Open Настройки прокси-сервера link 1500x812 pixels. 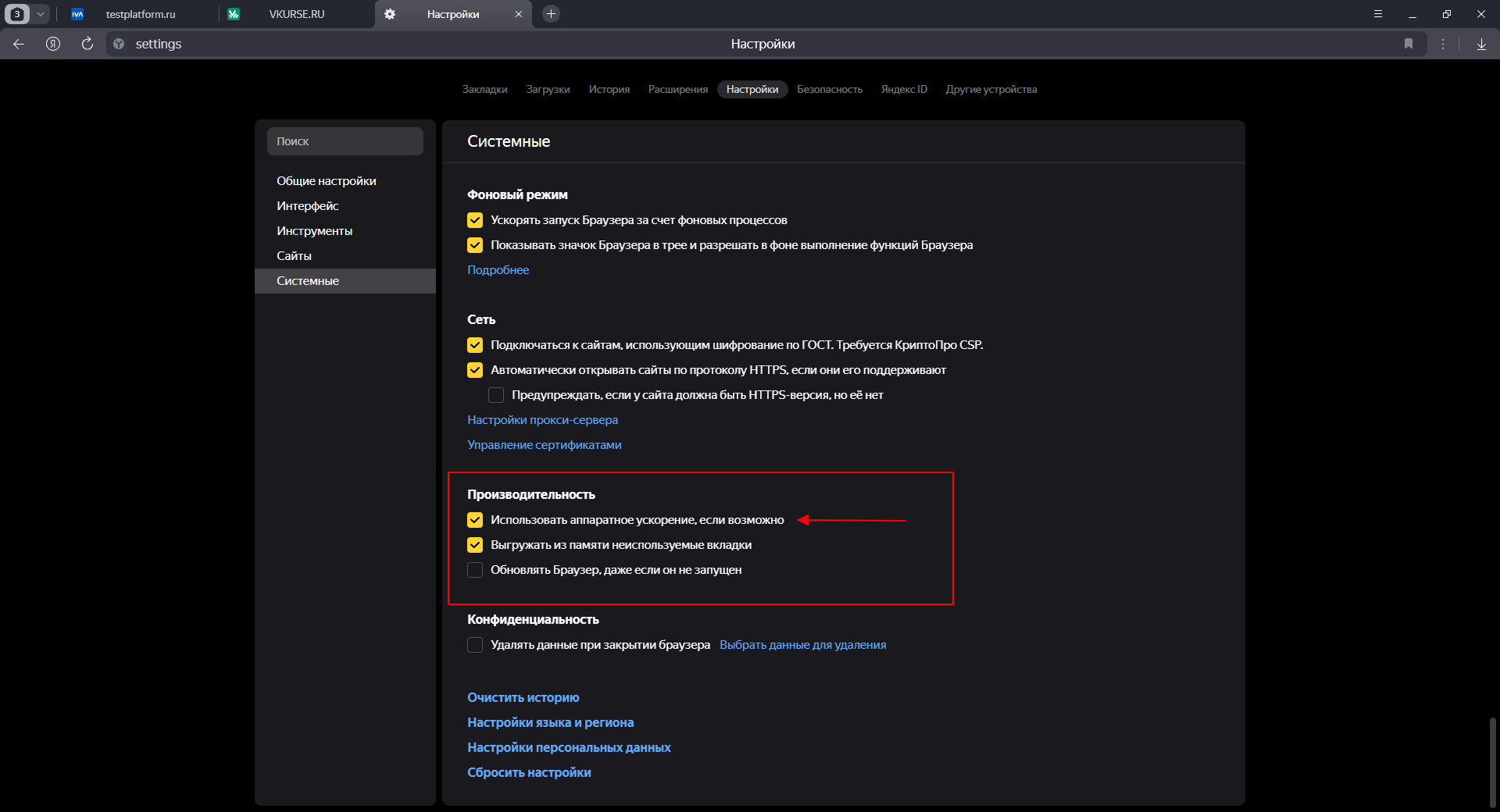[542, 420]
